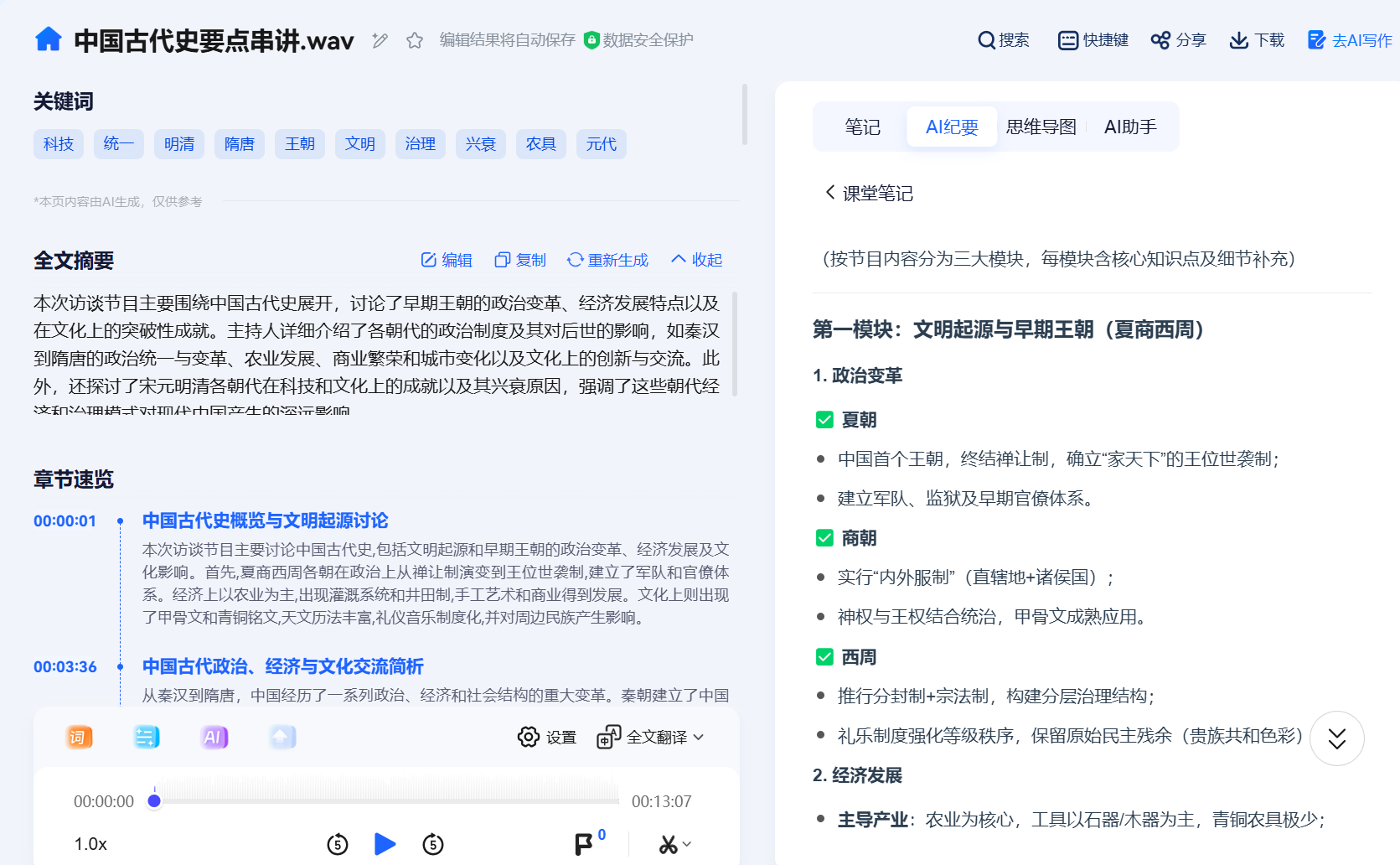Skip back 5 seconds
This screenshot has width=1400, height=865.
[x=338, y=844]
